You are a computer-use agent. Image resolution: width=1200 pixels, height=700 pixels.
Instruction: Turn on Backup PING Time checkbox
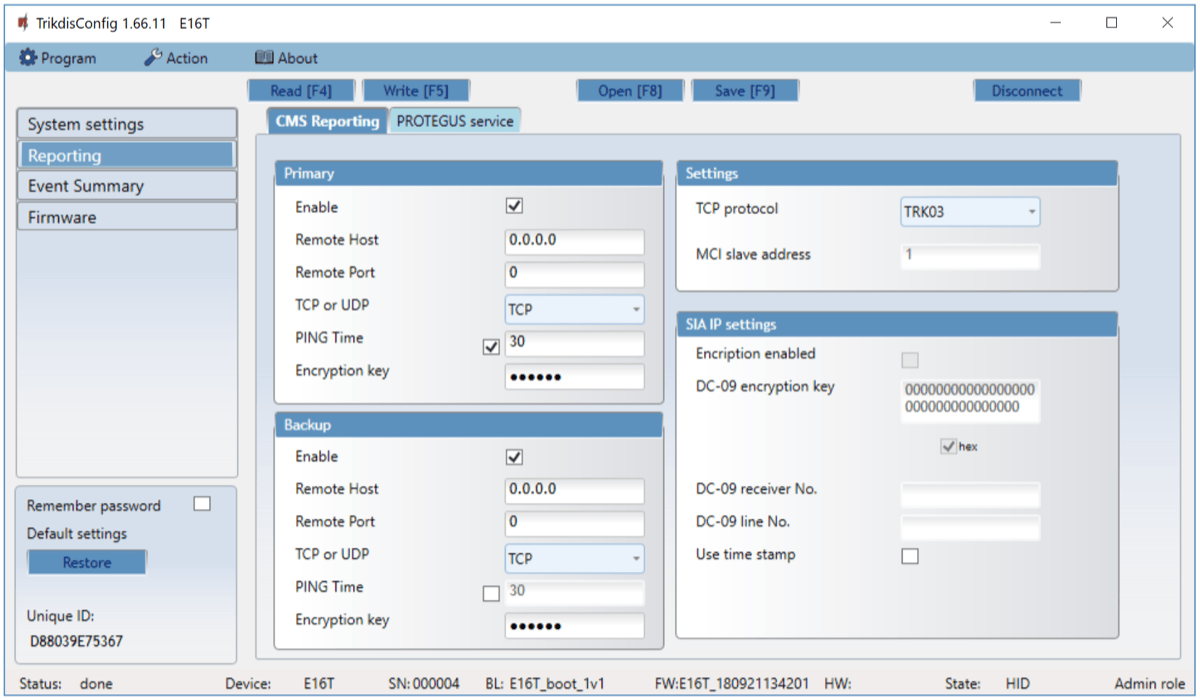490,593
